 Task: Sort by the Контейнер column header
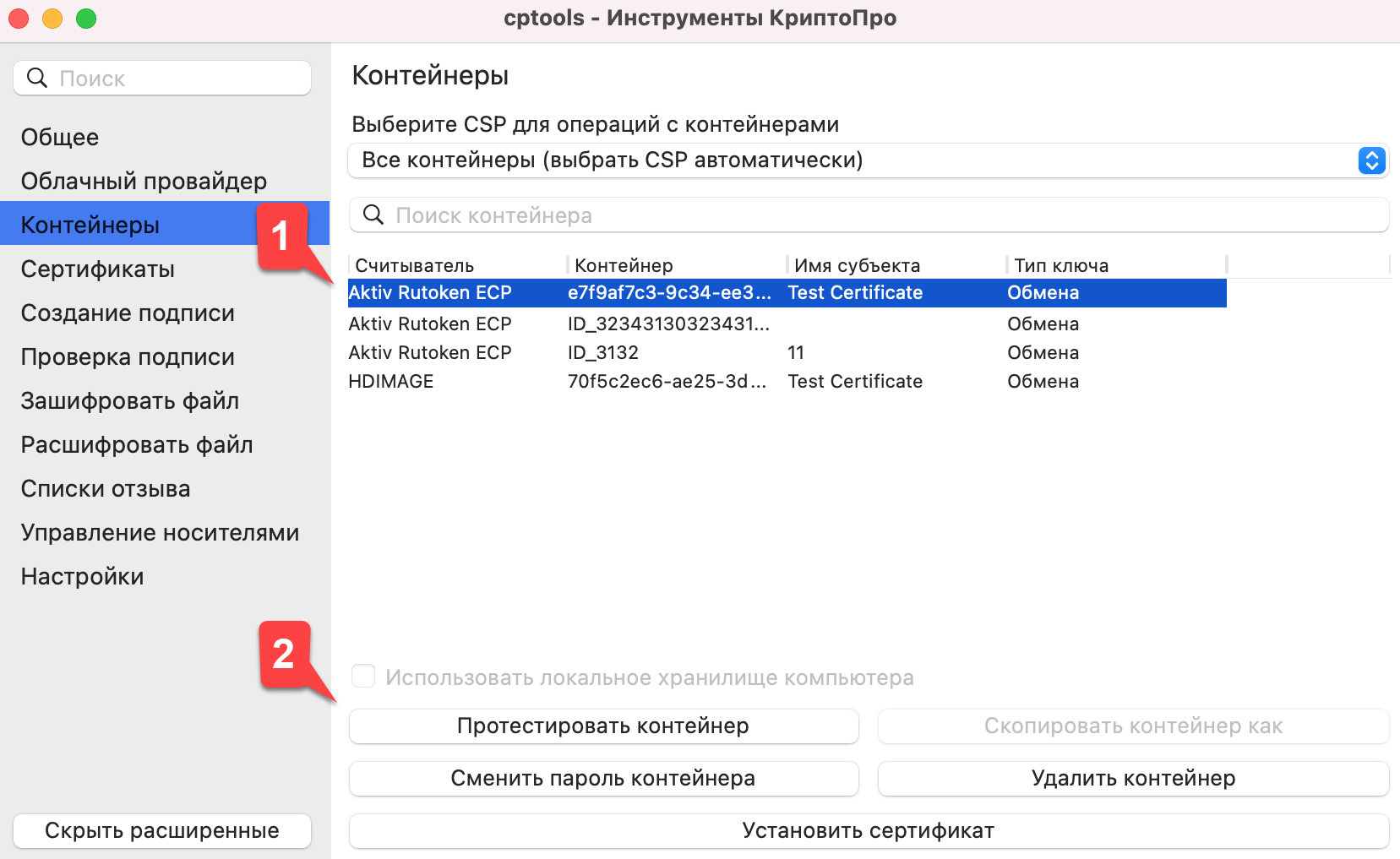click(x=676, y=265)
